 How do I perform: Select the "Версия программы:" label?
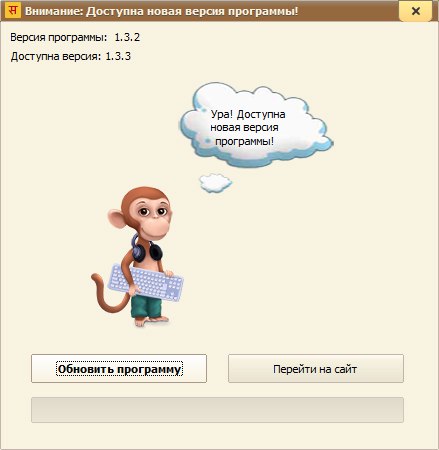coord(59,37)
